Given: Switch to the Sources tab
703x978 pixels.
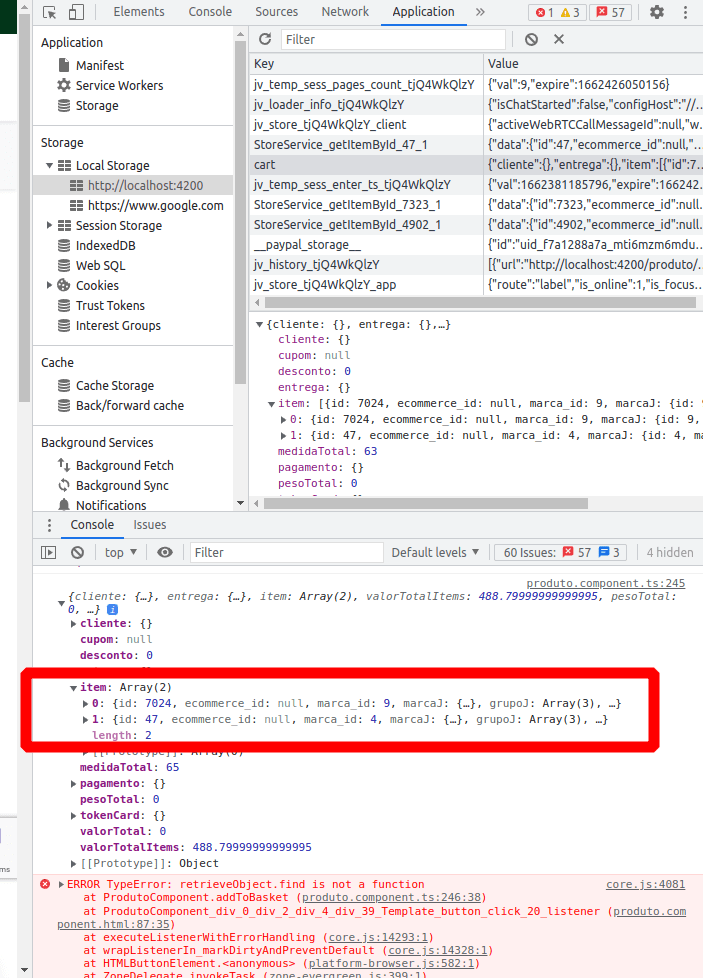Looking at the screenshot, I should (276, 12).
